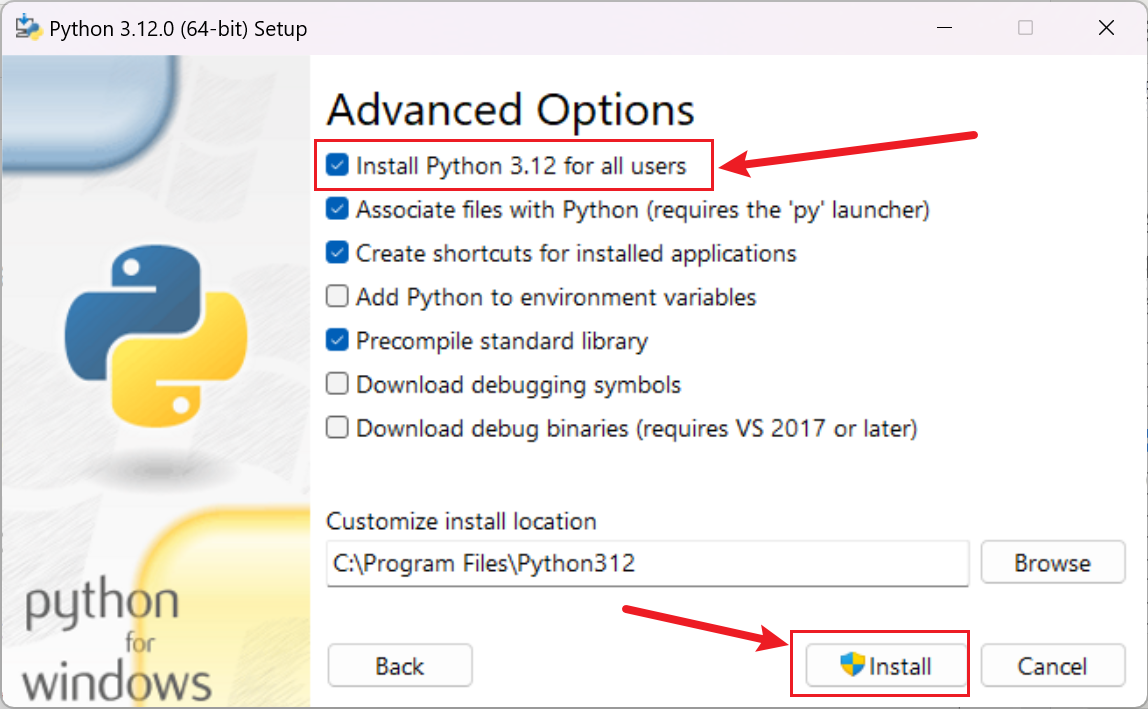Click the 'python for windows' wordmark
Image resolution: width=1148 pixels, height=709 pixels.
tap(116, 642)
